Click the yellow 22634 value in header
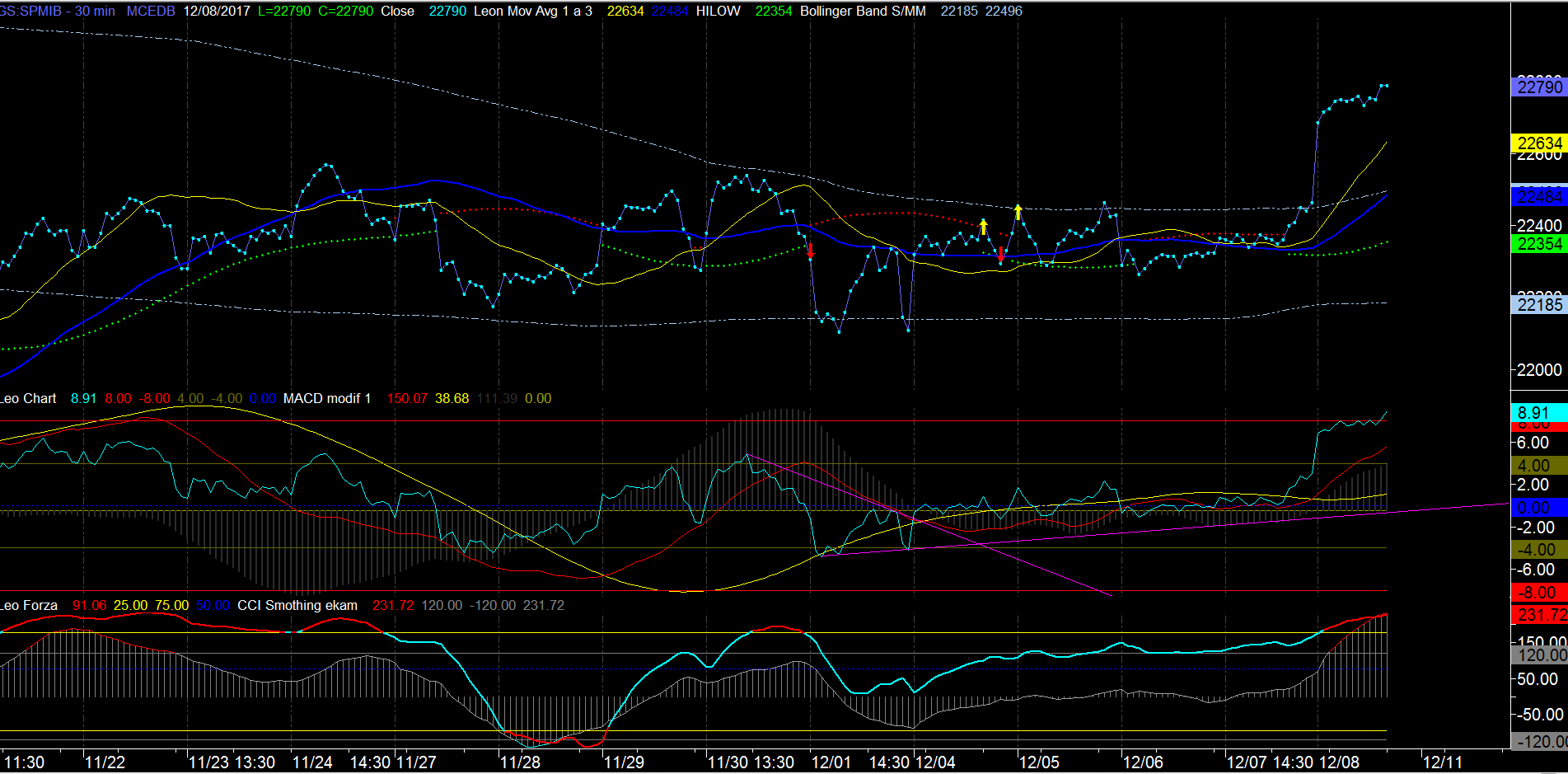This screenshot has width=1568, height=774. (625, 12)
